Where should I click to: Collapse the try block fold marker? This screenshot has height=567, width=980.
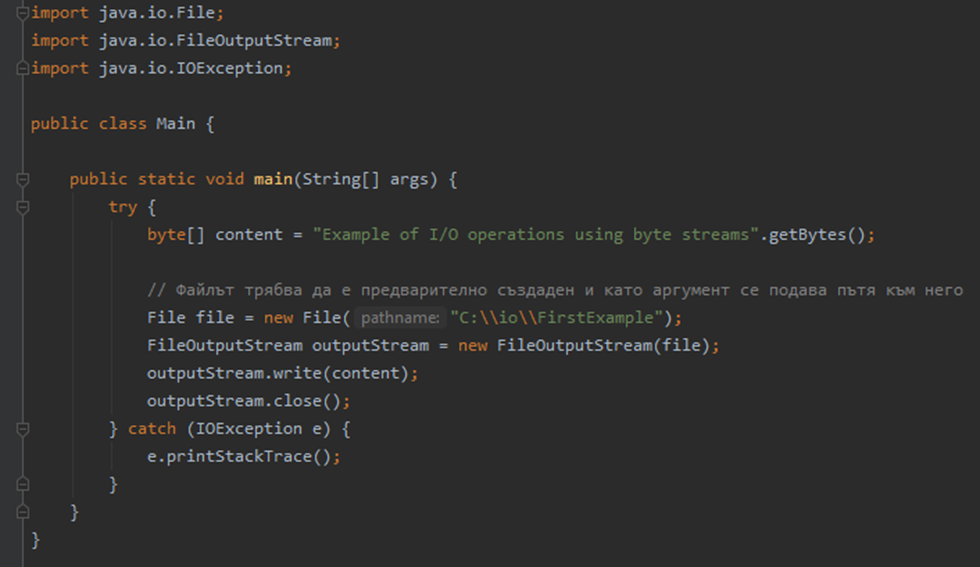(x=22, y=207)
